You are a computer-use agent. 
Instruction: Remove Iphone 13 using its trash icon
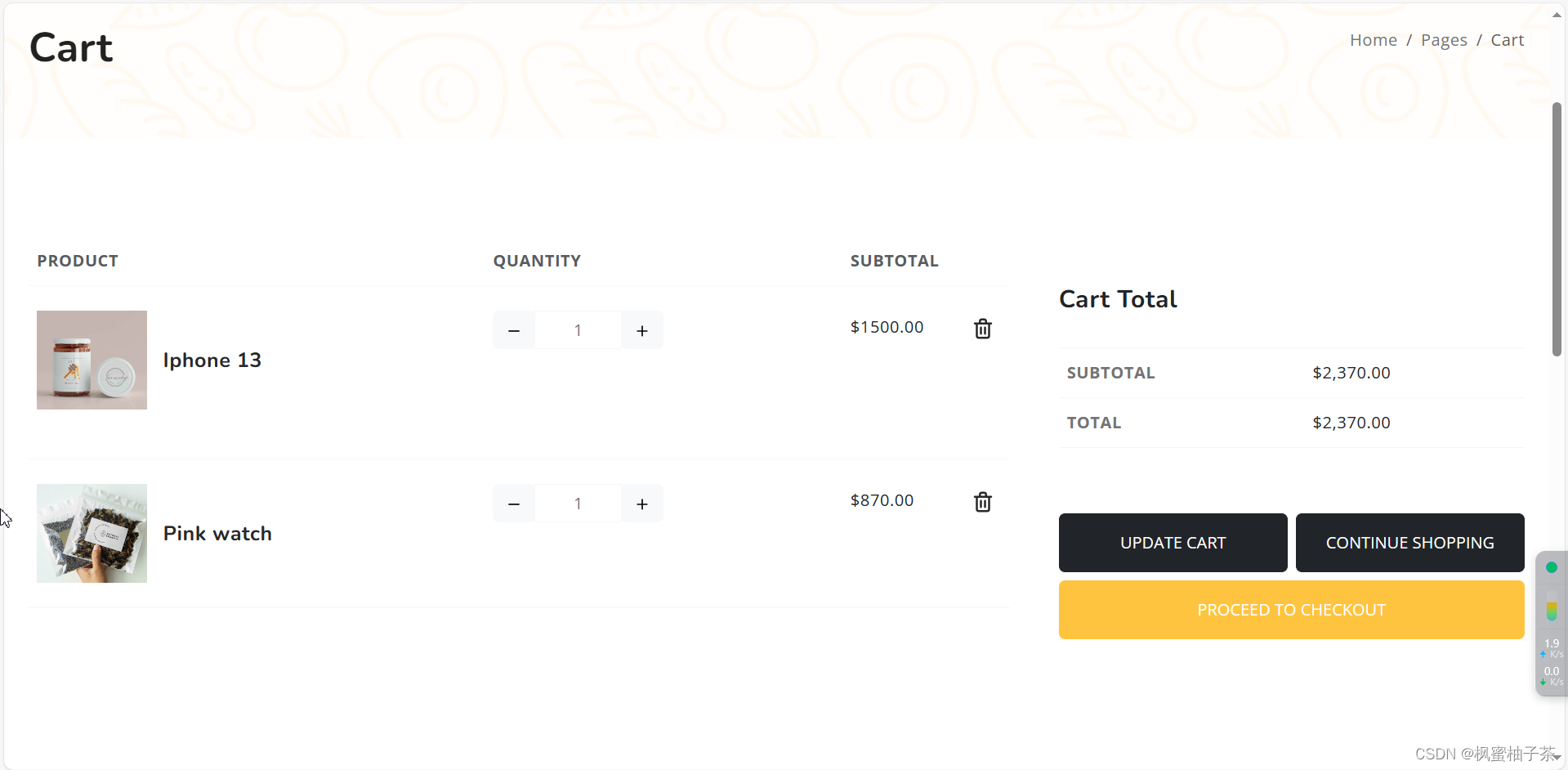[982, 329]
